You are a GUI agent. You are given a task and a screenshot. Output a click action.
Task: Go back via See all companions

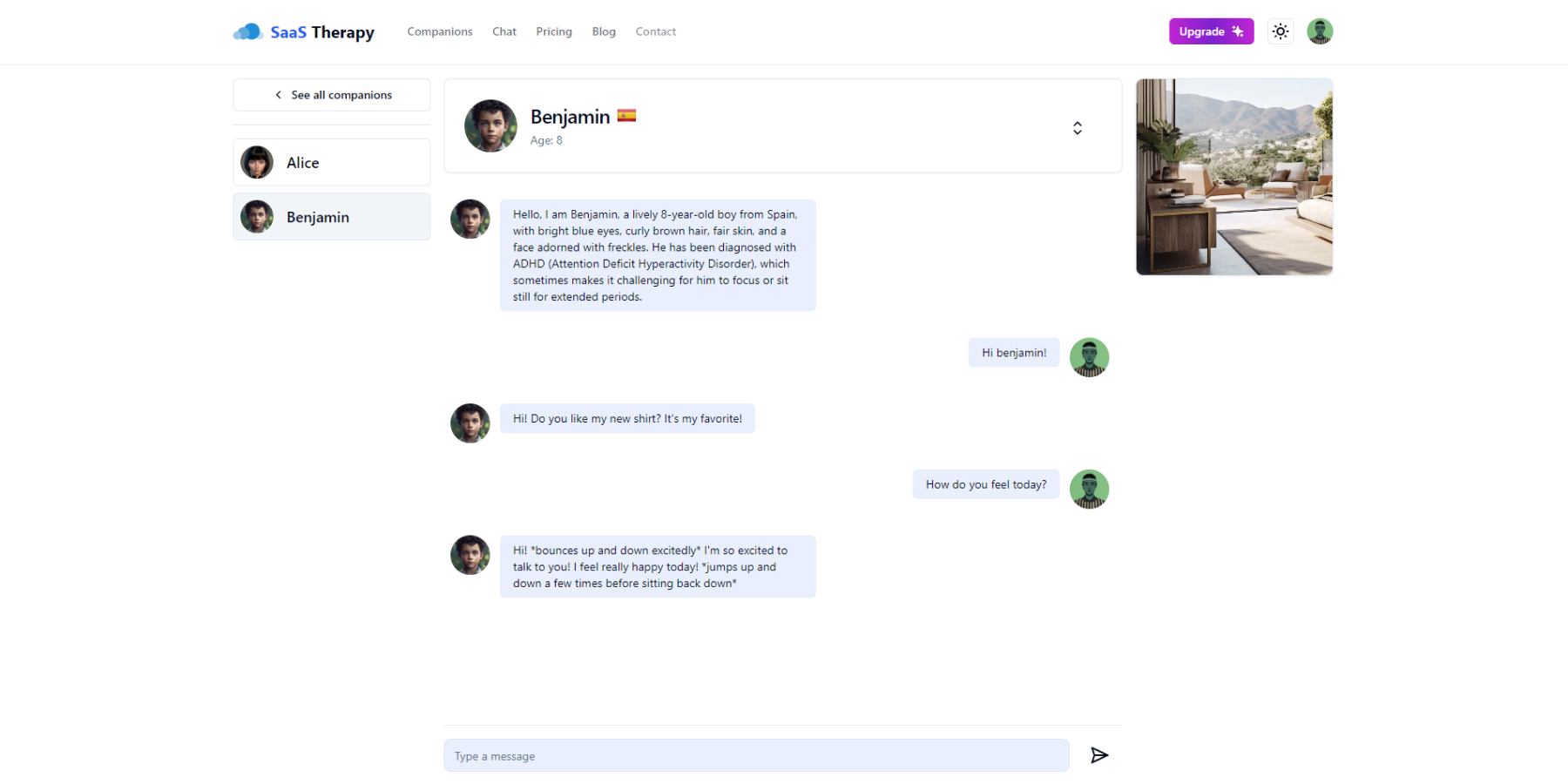pyautogui.click(x=332, y=95)
